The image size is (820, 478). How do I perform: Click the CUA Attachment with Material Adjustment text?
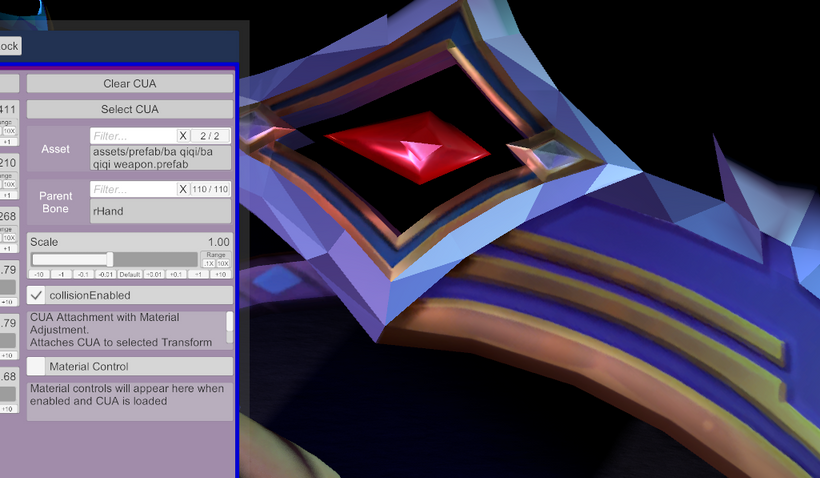click(x=105, y=324)
